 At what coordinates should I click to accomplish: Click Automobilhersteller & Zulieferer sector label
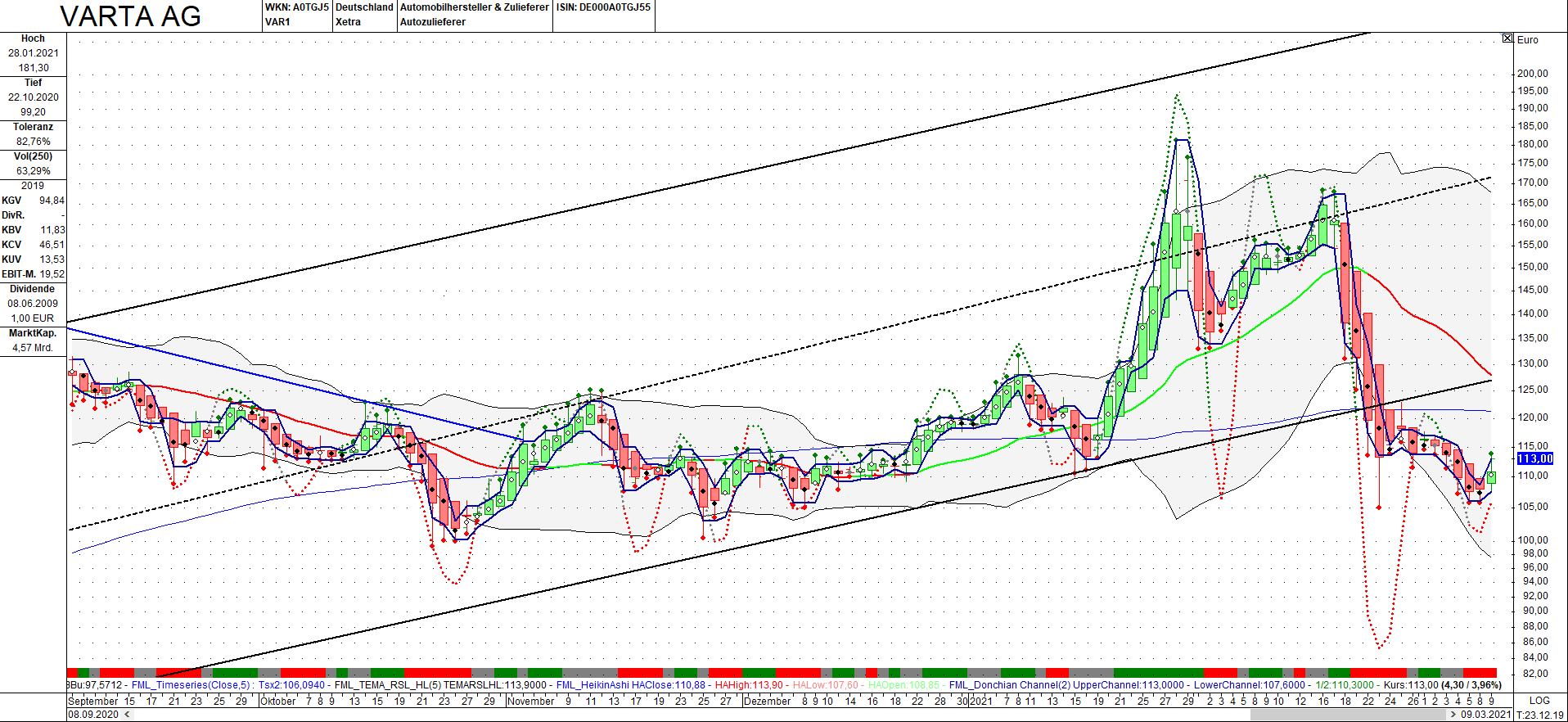tap(474, 7)
